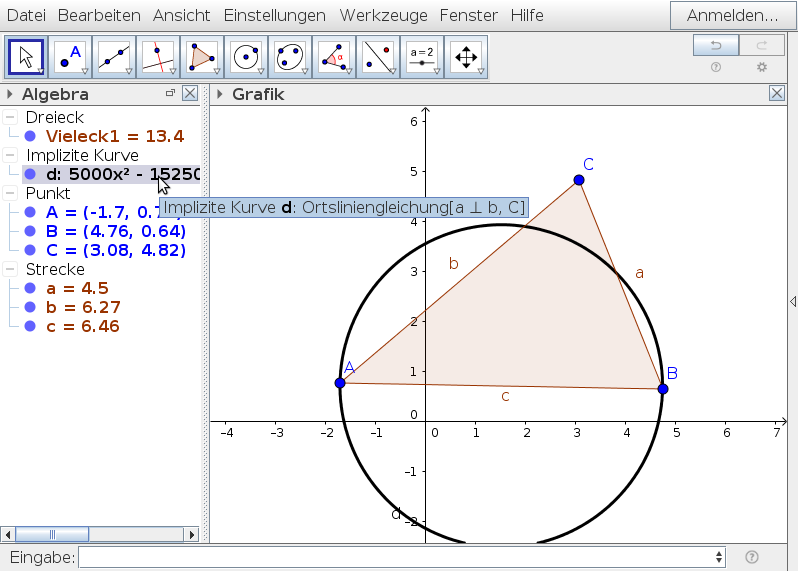798x571 pixels.
Task: Open the Ansicht menu
Action: (x=182, y=15)
